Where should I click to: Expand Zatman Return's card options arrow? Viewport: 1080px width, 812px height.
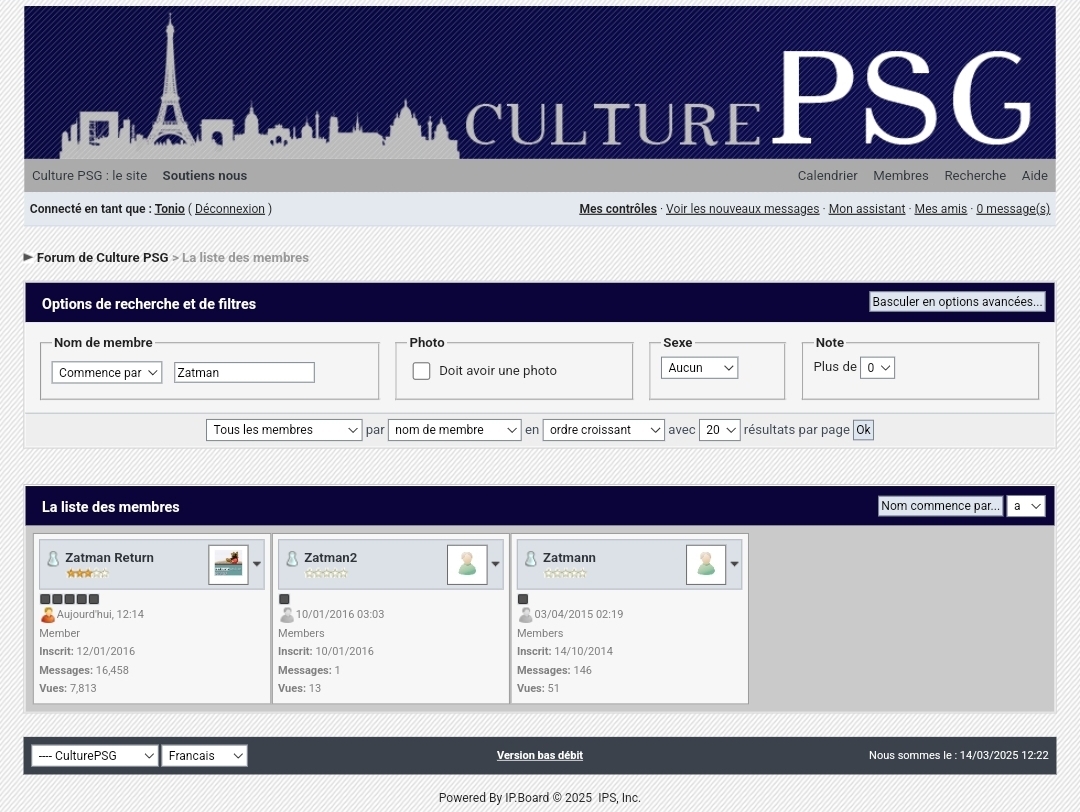(257, 564)
